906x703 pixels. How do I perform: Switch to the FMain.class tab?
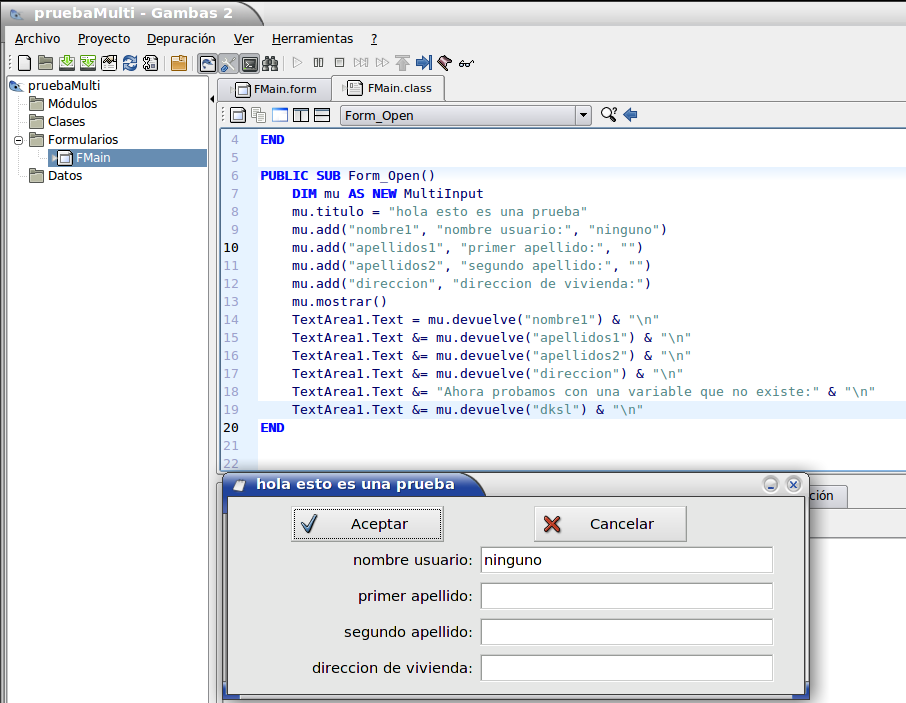(x=388, y=88)
